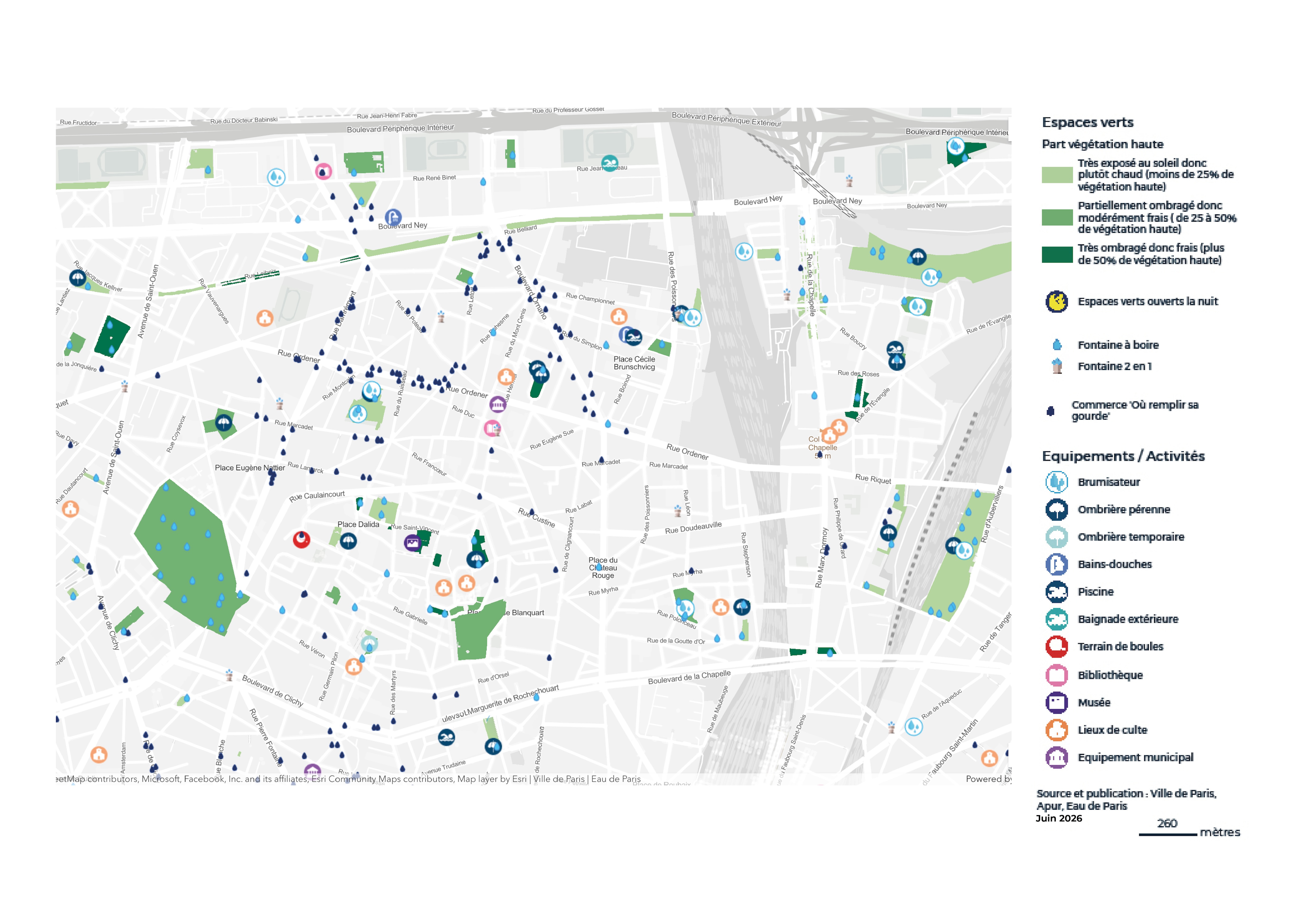Click the 'Boulevard de Clichy' label
The width and height of the screenshot is (1307, 924).
pyautogui.click(x=273, y=691)
